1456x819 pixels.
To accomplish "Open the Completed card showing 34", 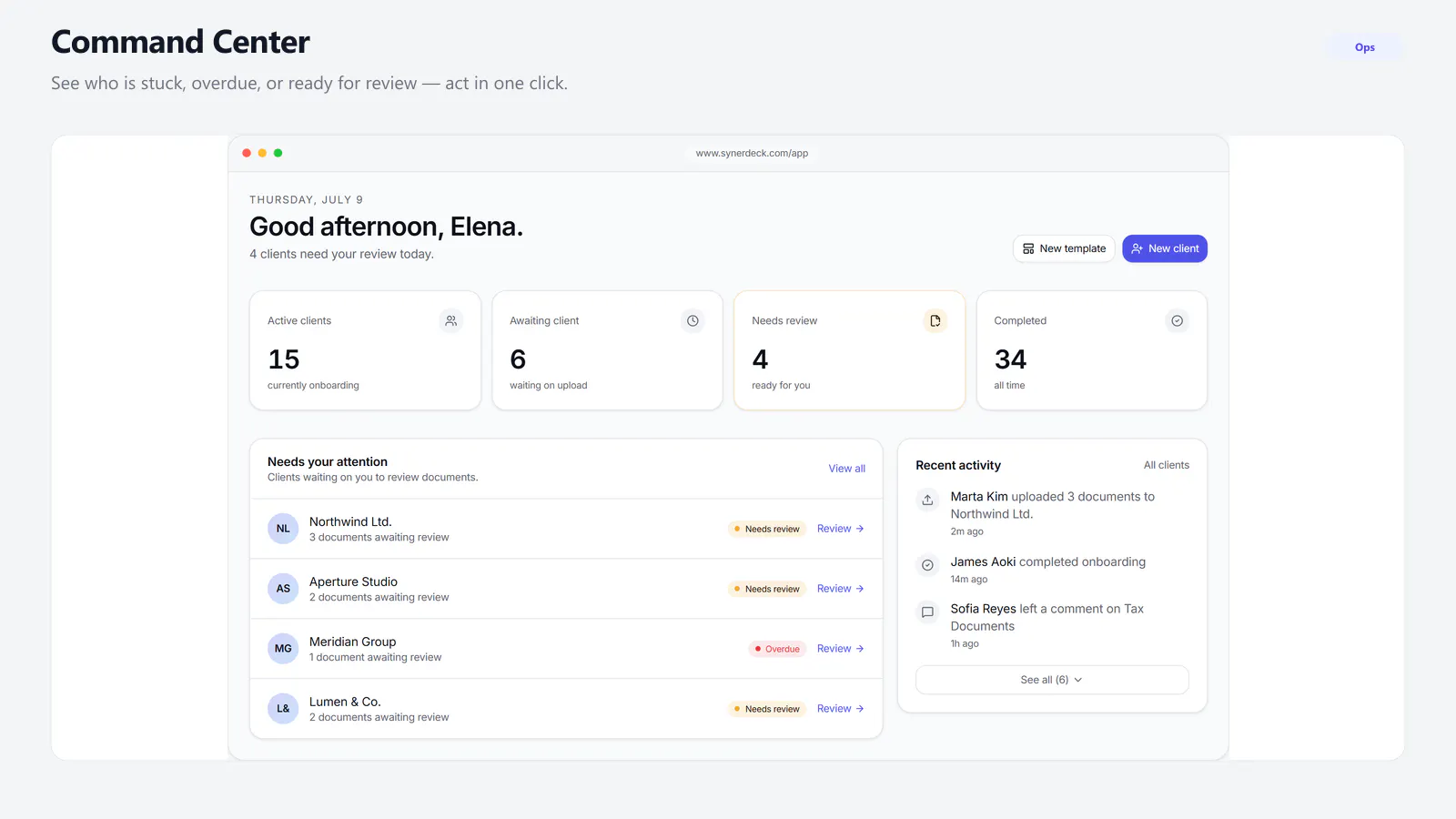I will [1091, 350].
